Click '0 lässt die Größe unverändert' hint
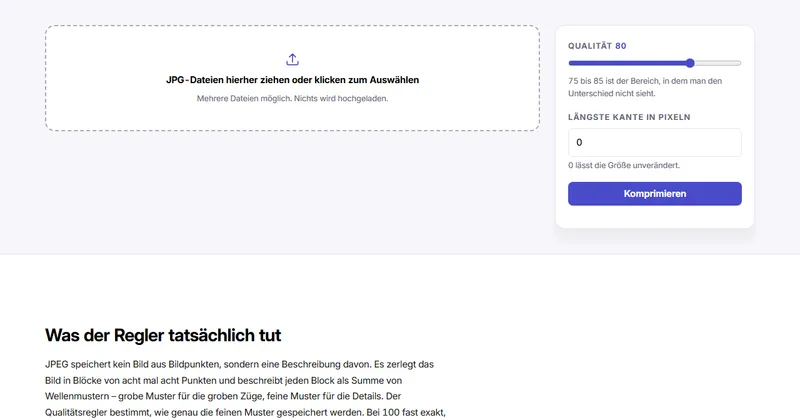Image resolution: width=800 pixels, height=420 pixels. tap(624, 165)
